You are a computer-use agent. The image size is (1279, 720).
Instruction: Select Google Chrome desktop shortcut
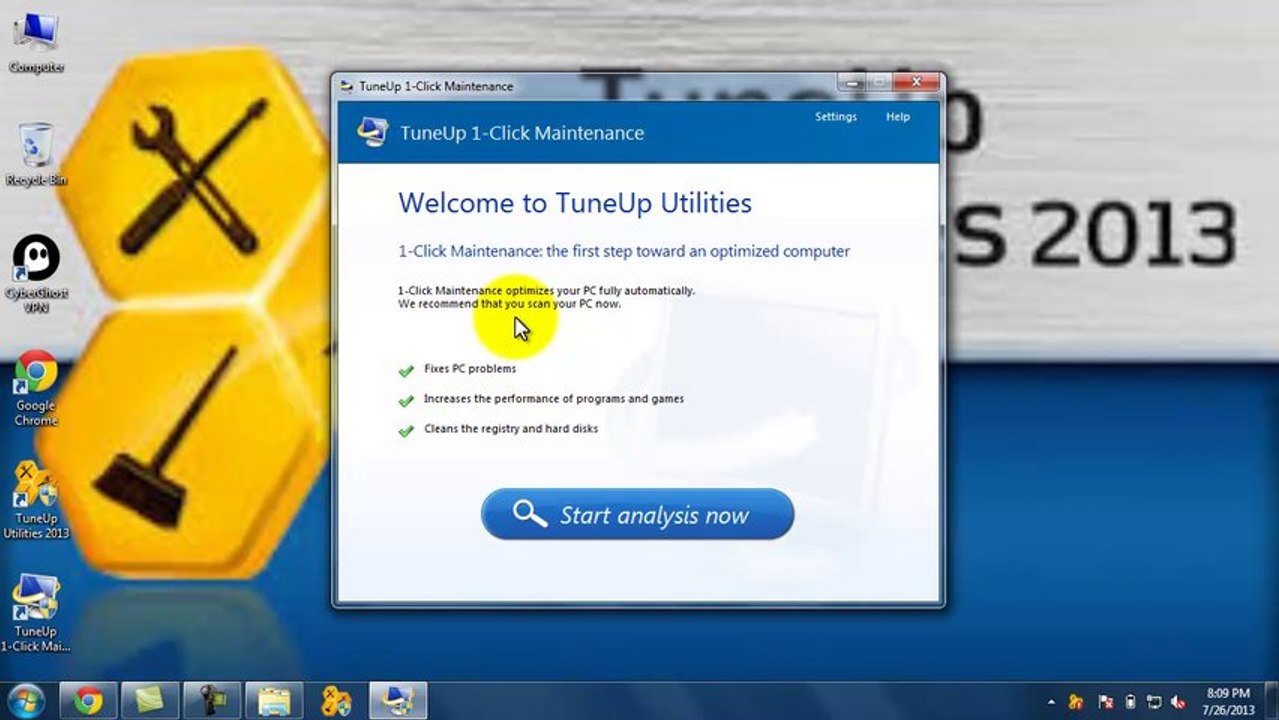[x=36, y=388]
